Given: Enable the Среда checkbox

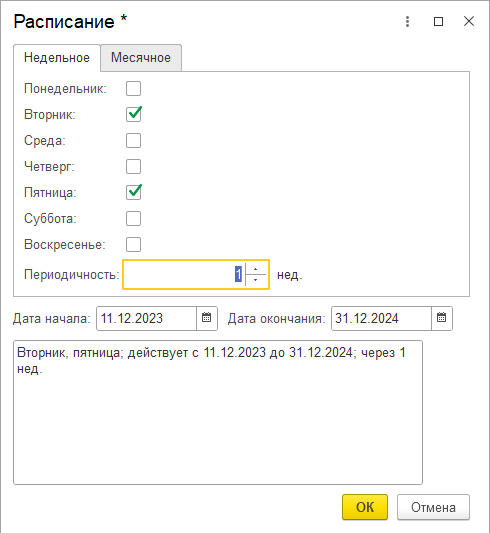Looking at the screenshot, I should tap(133, 140).
